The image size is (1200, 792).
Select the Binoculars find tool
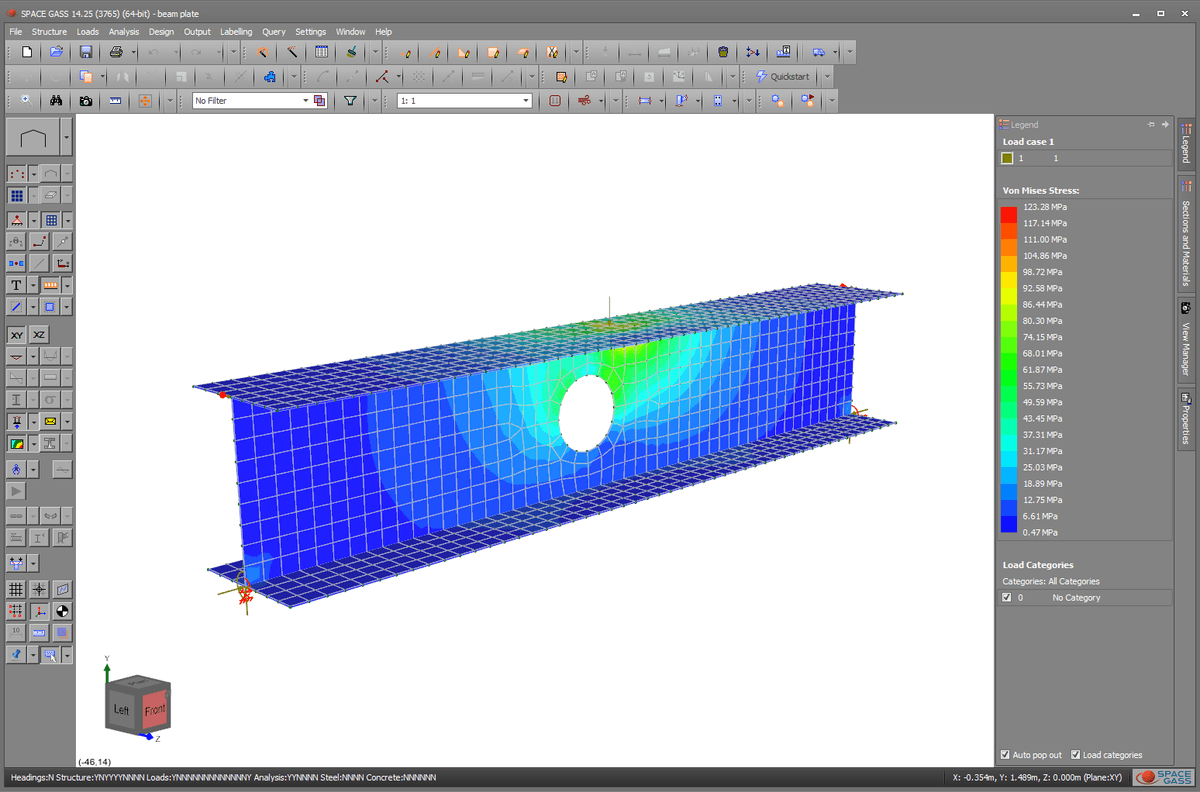(56, 100)
